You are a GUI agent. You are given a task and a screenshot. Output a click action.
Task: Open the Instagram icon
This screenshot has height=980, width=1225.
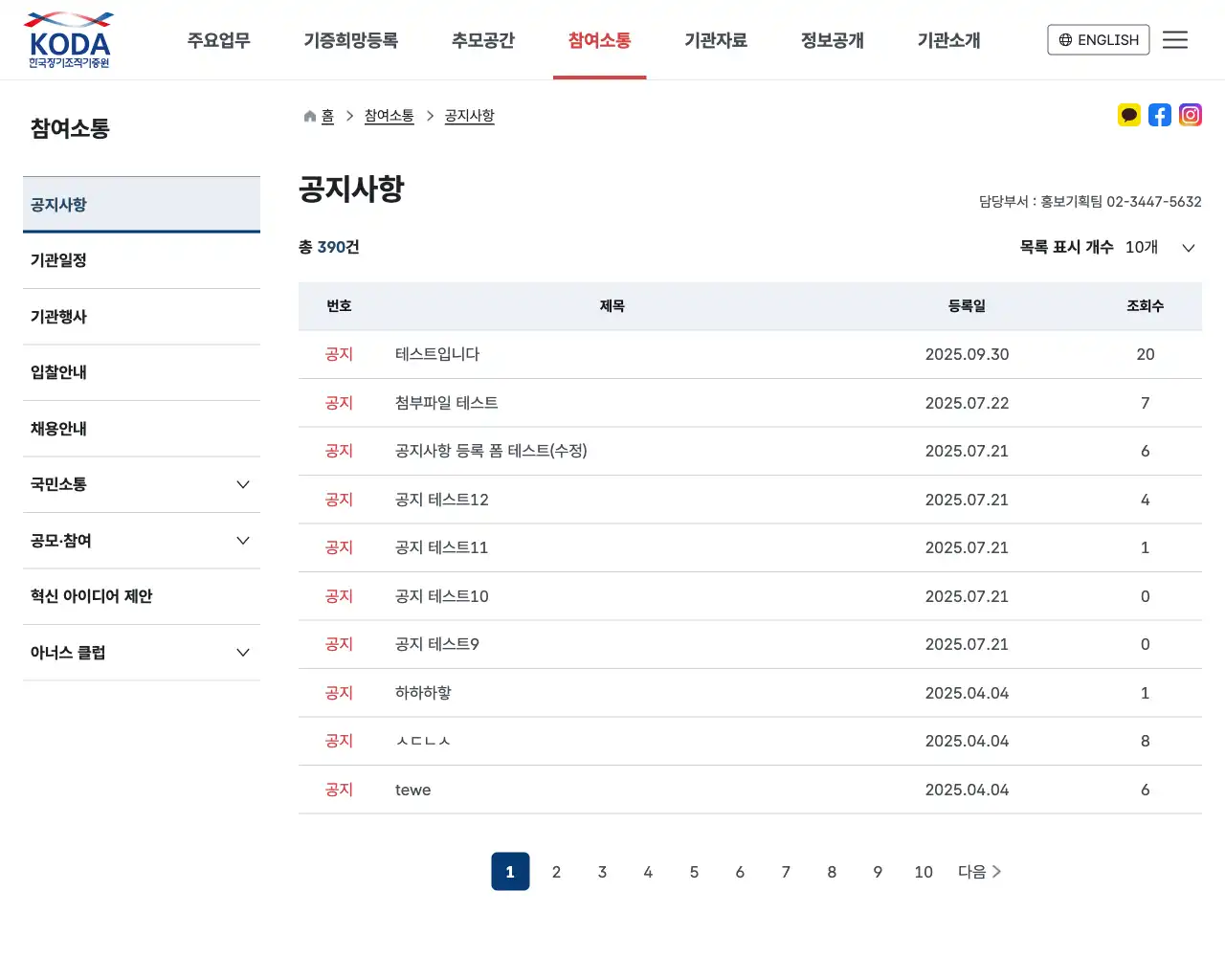(1191, 114)
